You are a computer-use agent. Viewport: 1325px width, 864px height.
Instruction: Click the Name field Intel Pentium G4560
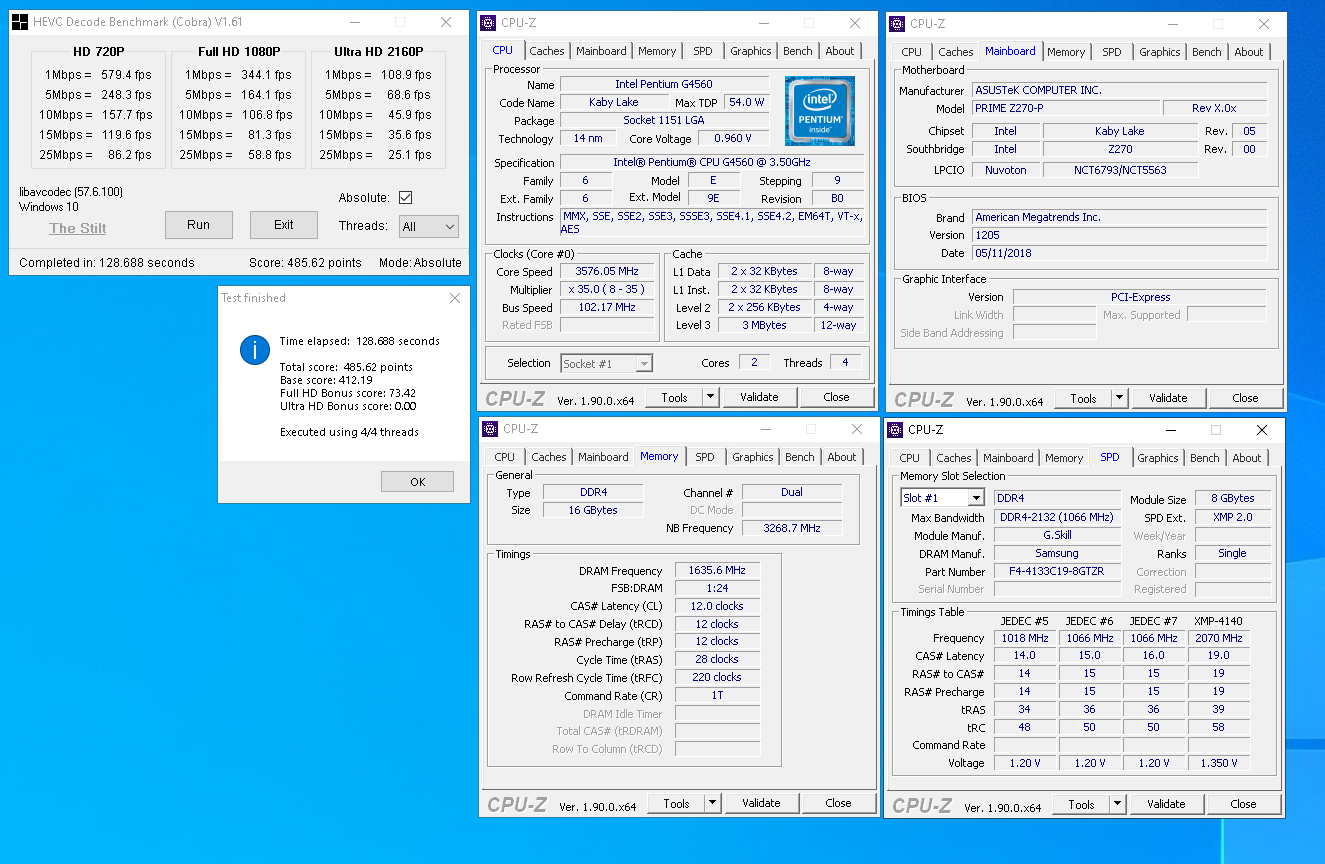pos(664,85)
